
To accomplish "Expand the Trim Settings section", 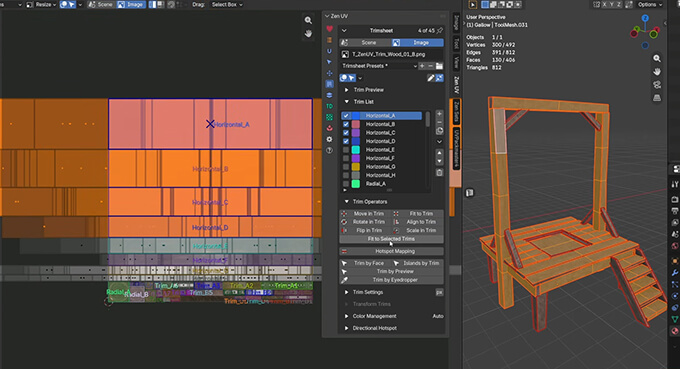I will [347, 292].
